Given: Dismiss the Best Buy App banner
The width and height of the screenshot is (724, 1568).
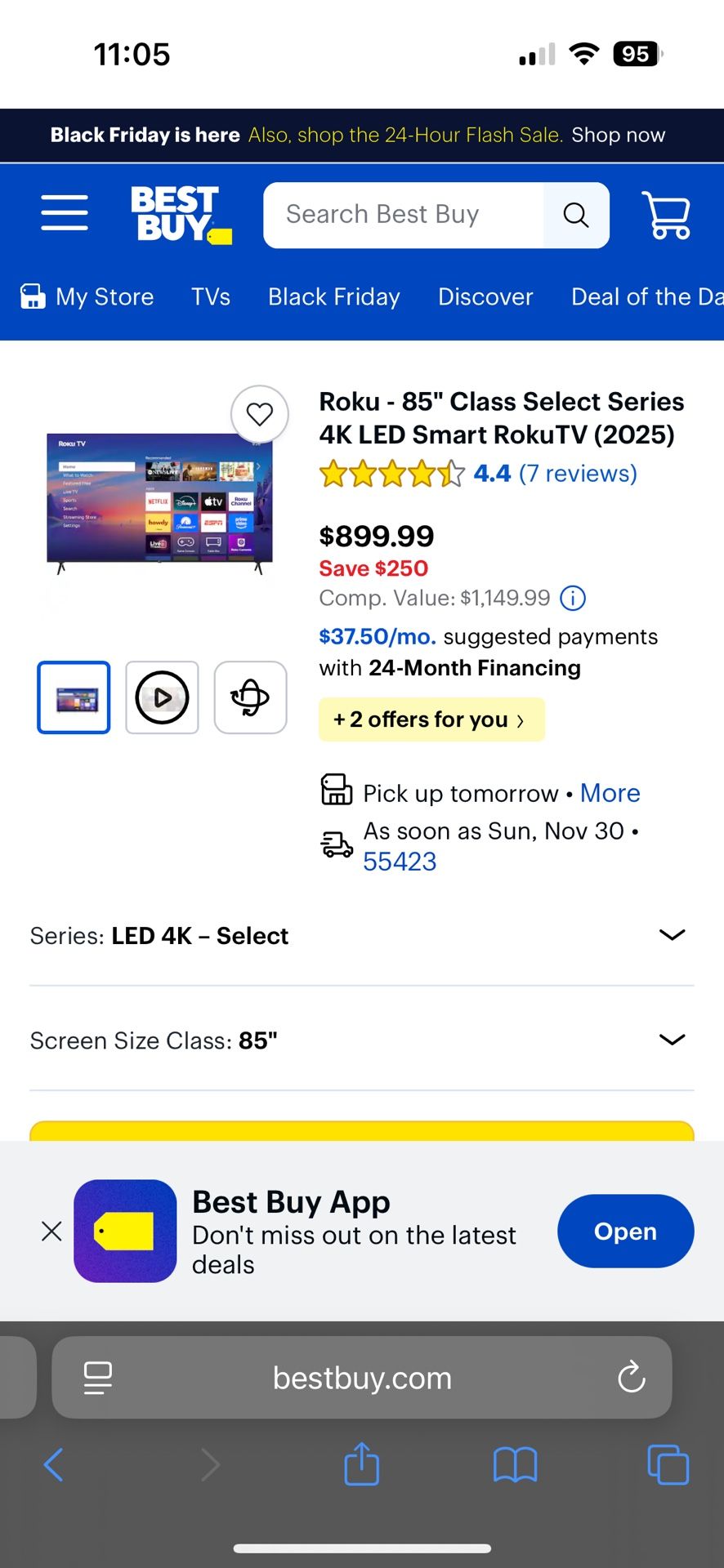Looking at the screenshot, I should 51,1231.
